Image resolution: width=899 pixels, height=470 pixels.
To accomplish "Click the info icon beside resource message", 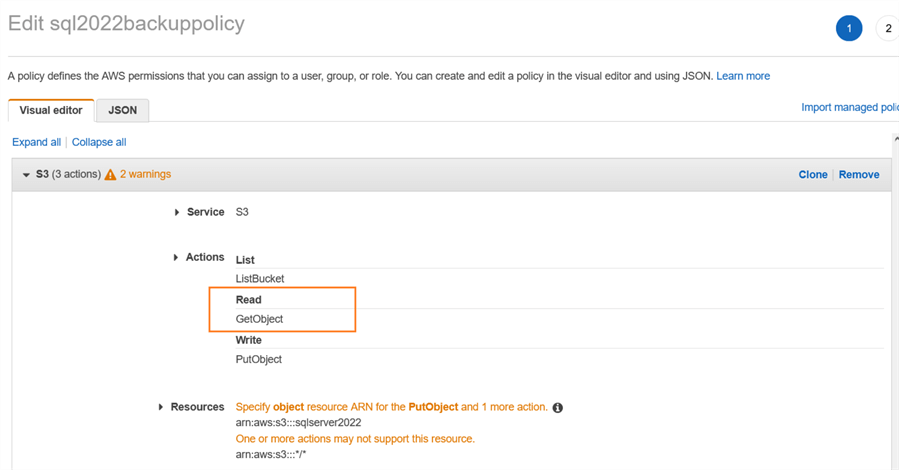I will tap(558, 408).
